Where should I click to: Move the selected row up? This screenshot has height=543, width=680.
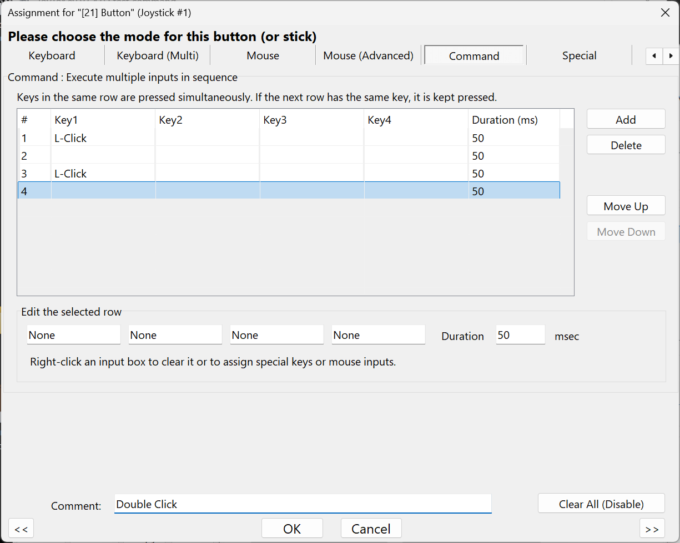(x=626, y=206)
